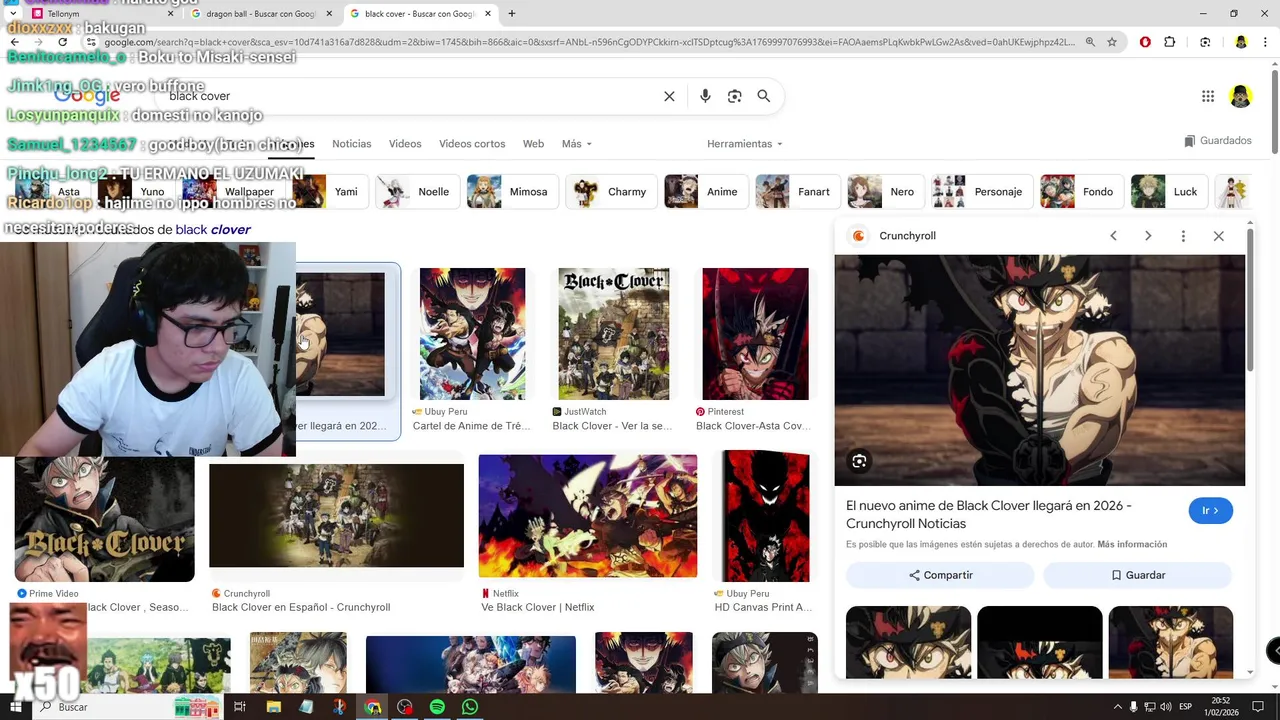
Task: Submit search with the magnifying glass icon
Action: click(764, 96)
